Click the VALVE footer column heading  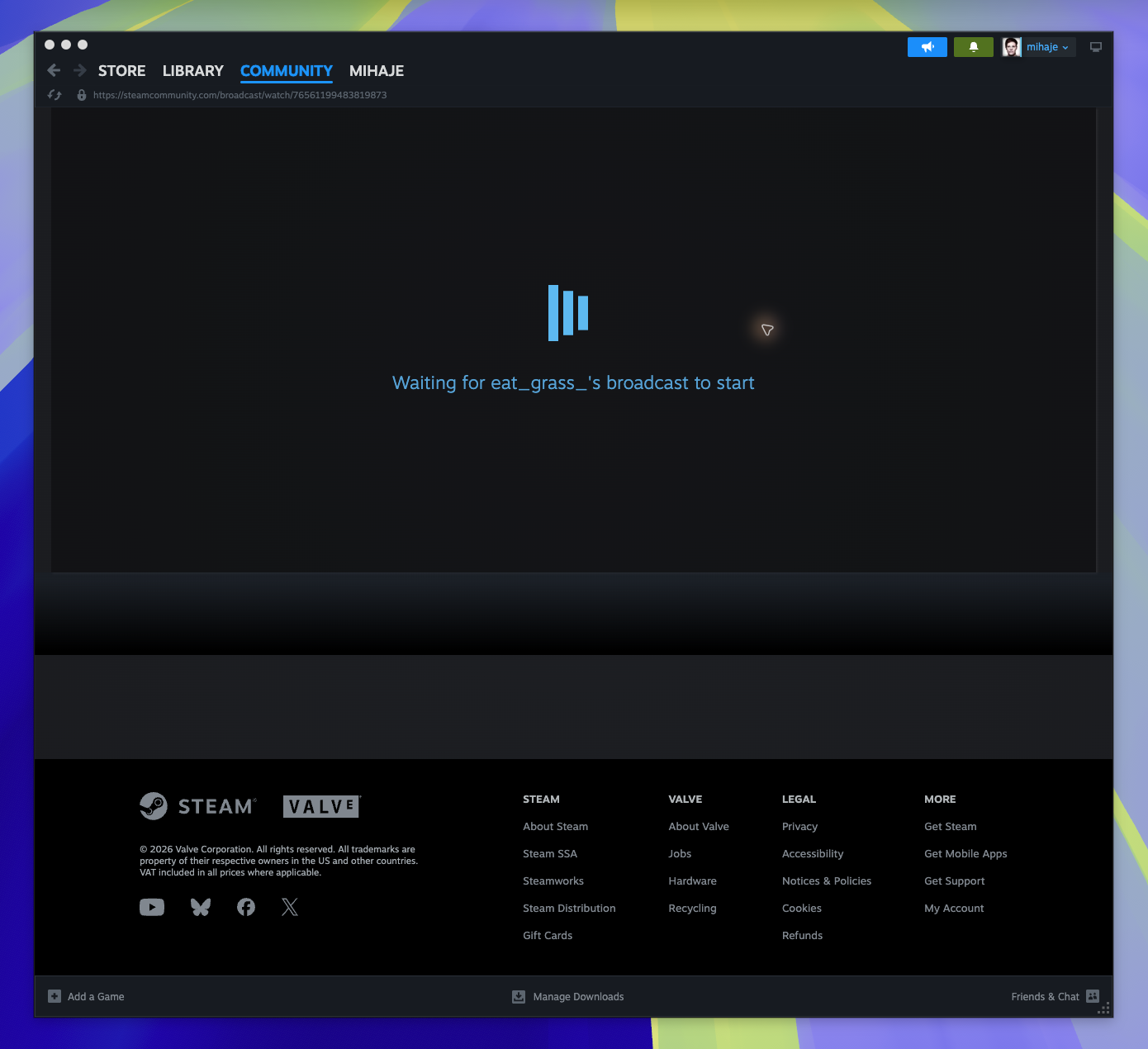(685, 800)
